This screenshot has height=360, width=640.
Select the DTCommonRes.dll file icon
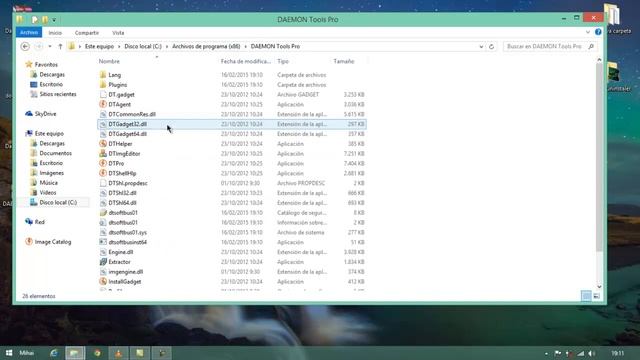coord(103,114)
